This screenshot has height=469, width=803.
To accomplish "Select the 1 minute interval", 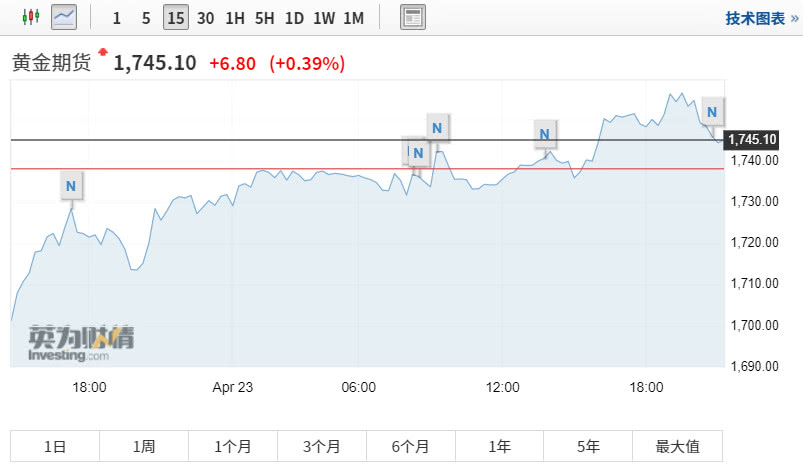I will tap(117, 18).
